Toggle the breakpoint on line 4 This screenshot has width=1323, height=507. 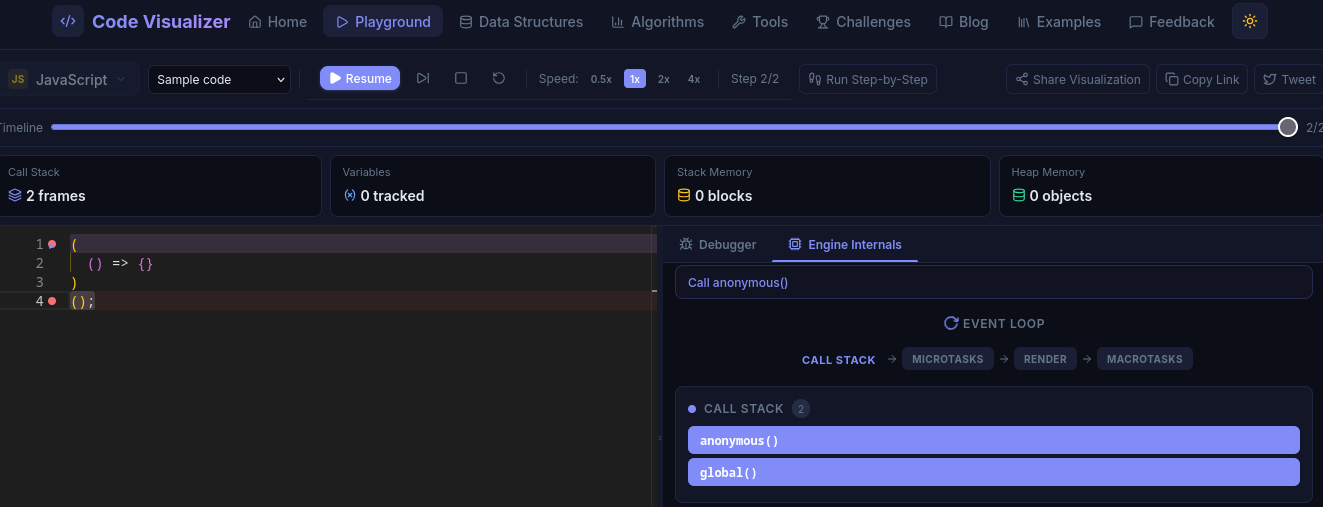(x=52, y=301)
